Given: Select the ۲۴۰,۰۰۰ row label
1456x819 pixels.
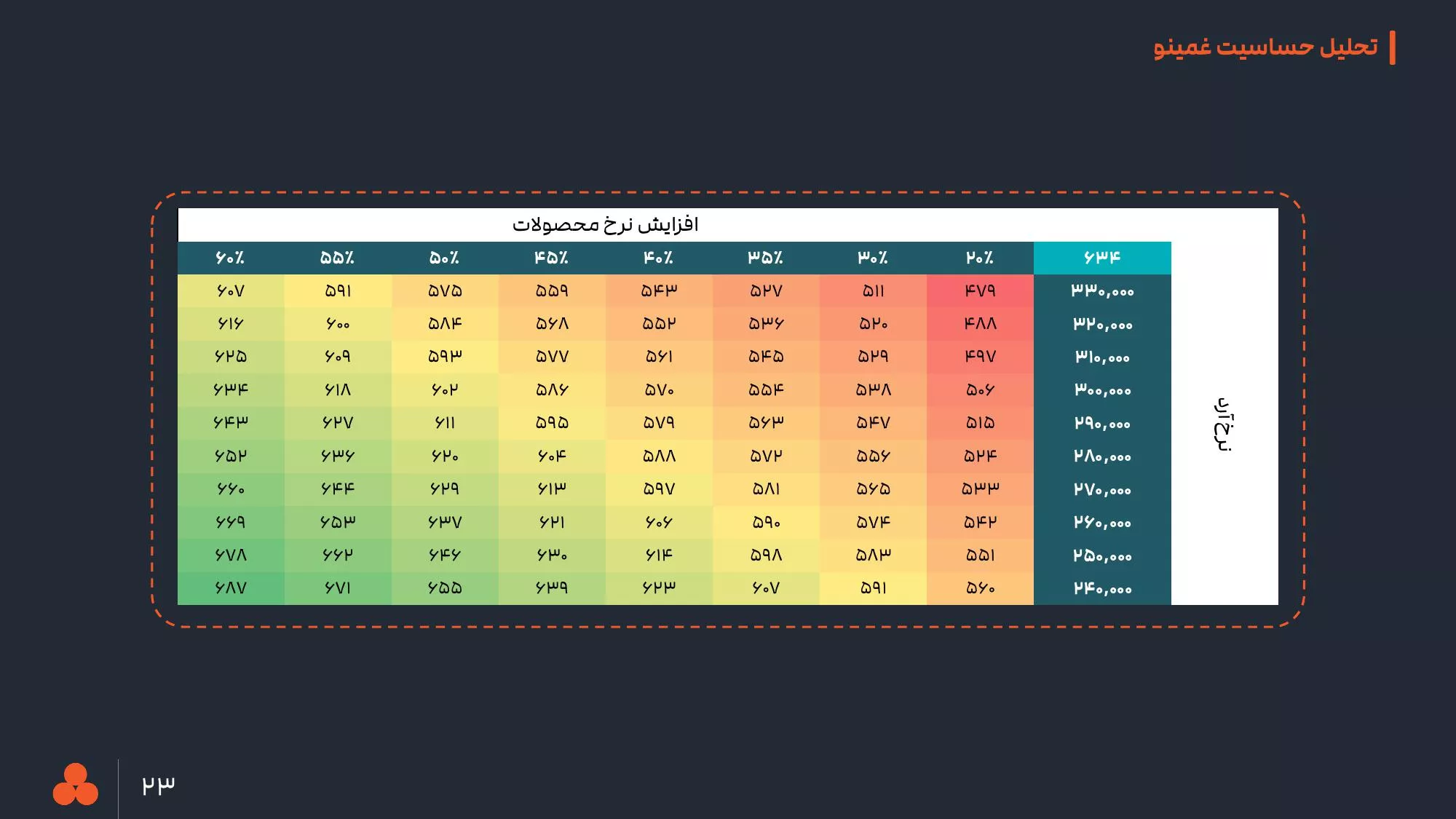Looking at the screenshot, I should click(x=1102, y=588).
